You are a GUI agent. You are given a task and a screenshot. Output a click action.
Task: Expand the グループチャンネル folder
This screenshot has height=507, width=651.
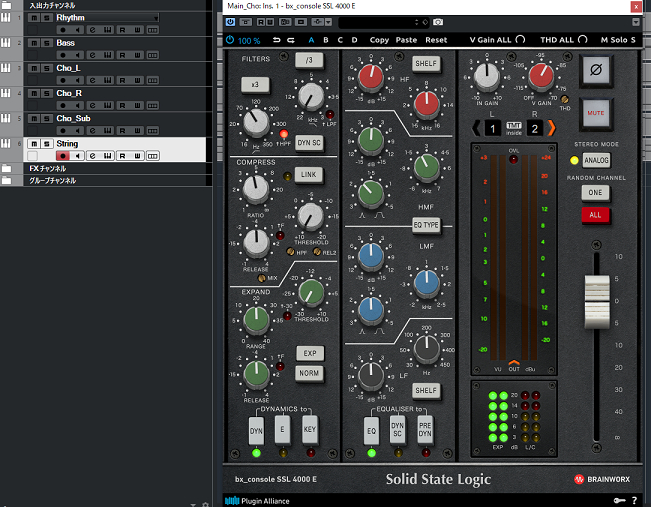pyautogui.click(x=7, y=180)
